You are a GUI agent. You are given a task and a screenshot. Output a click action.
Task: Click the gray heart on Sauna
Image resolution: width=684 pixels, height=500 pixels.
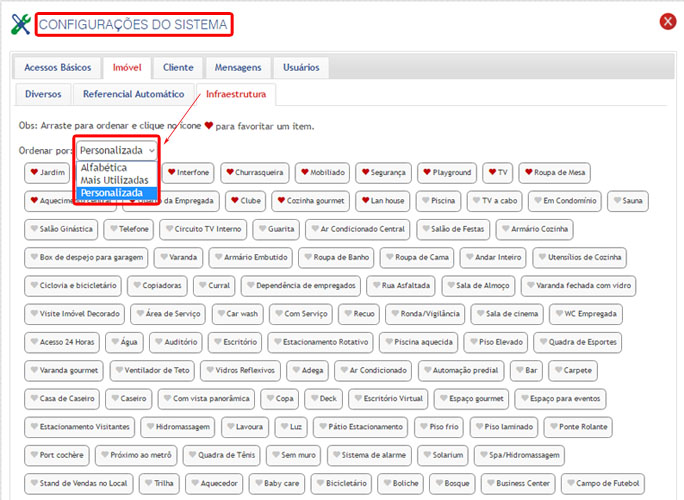[614, 201]
